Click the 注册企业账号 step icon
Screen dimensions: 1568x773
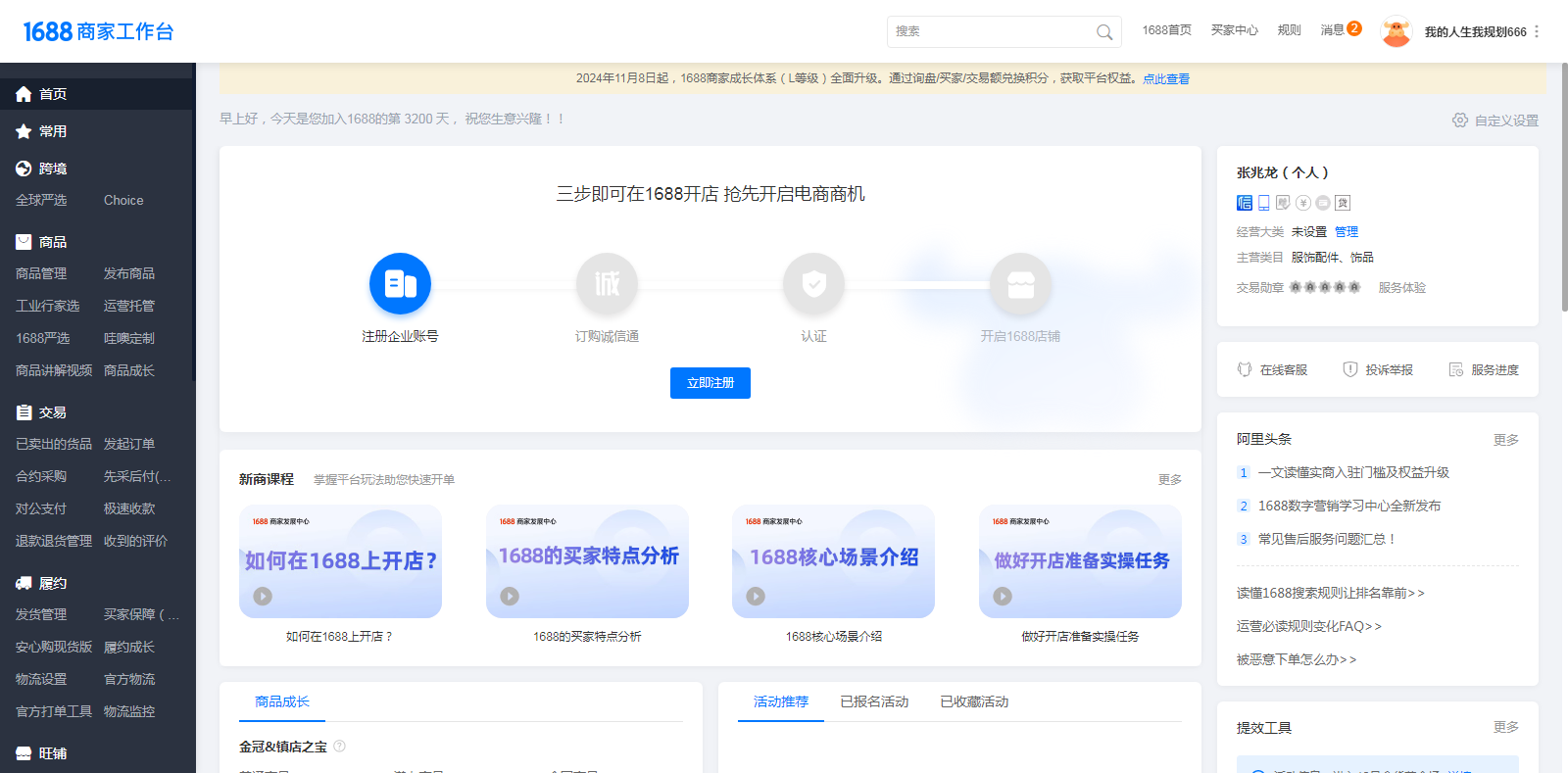click(x=400, y=284)
